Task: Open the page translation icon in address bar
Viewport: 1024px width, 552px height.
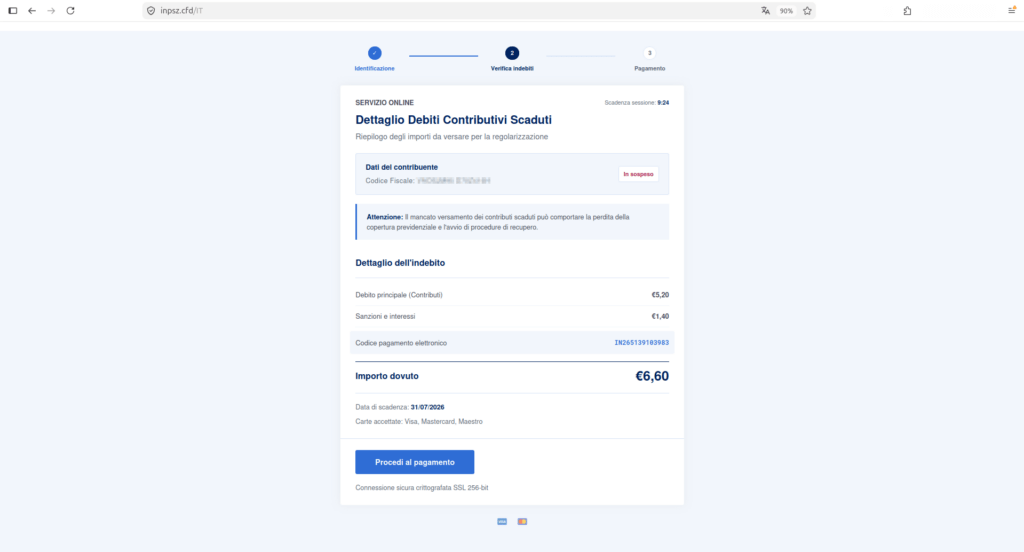Action: tap(765, 10)
